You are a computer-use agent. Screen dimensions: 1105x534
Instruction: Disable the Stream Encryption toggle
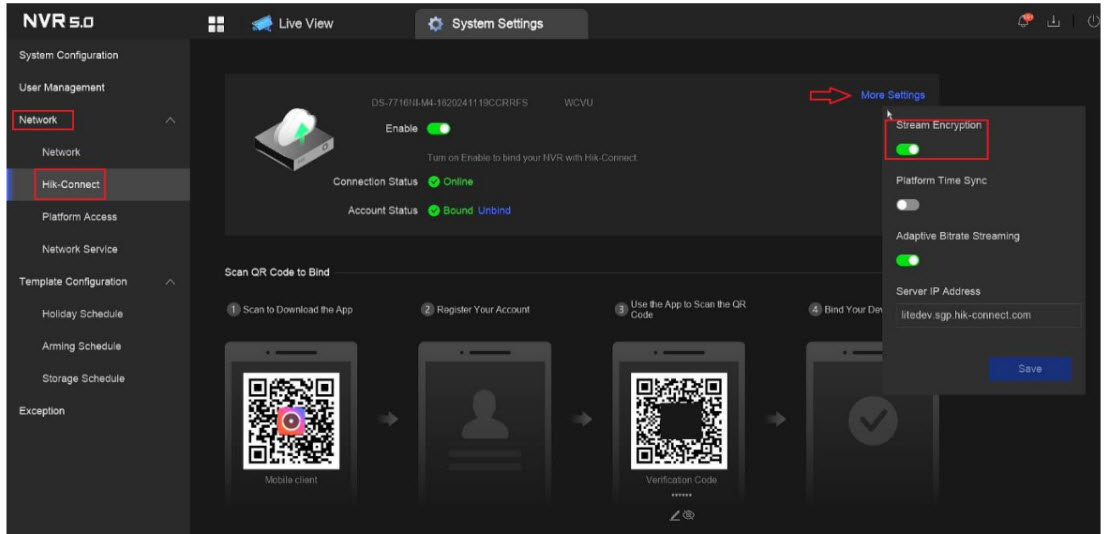coord(908,149)
